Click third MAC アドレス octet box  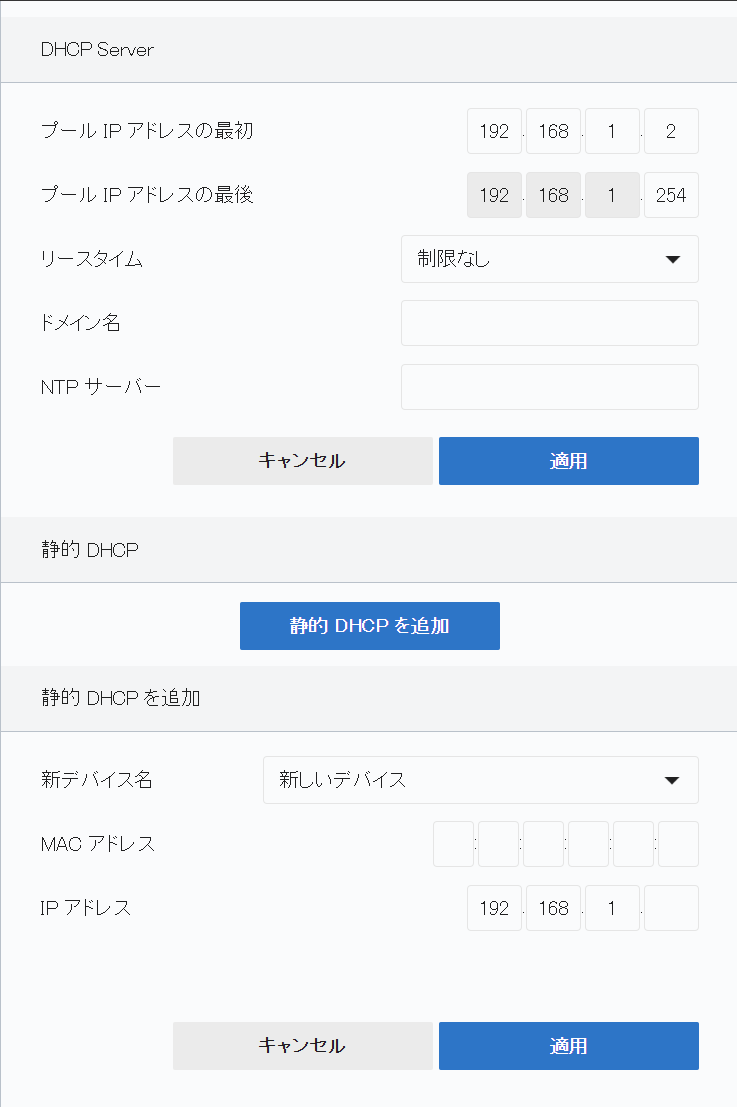tap(543, 844)
